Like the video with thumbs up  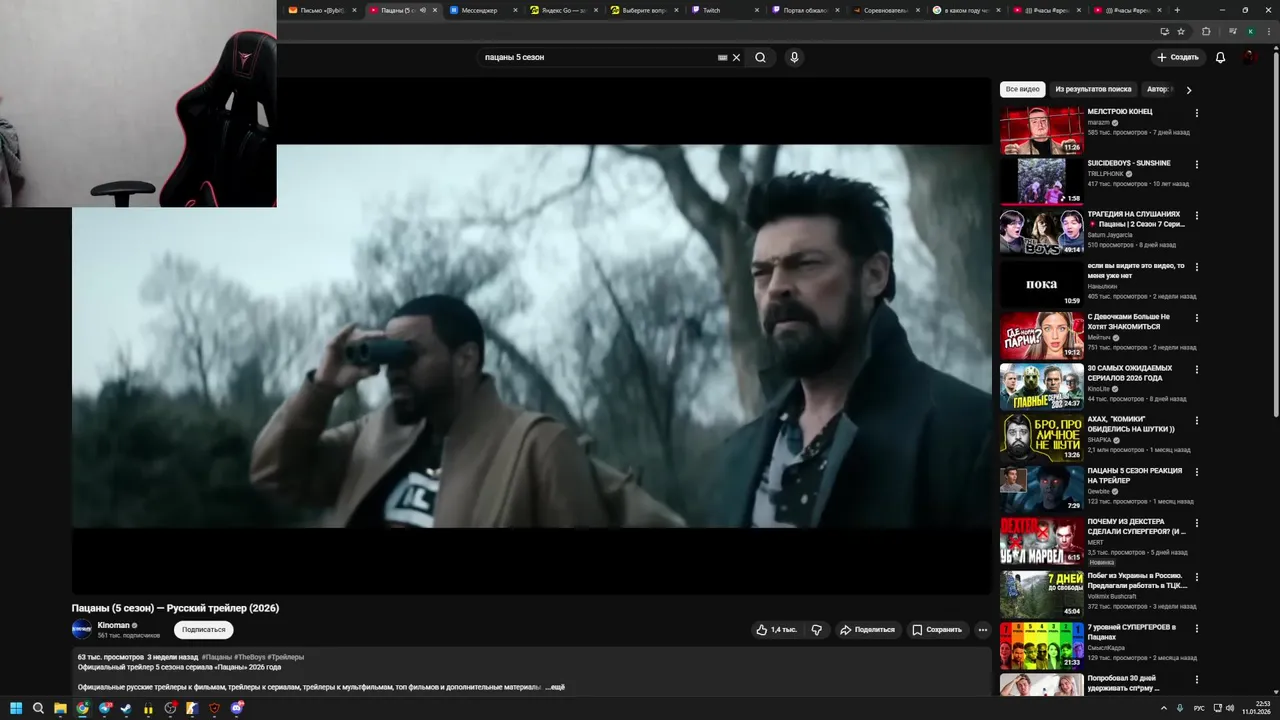pos(777,630)
